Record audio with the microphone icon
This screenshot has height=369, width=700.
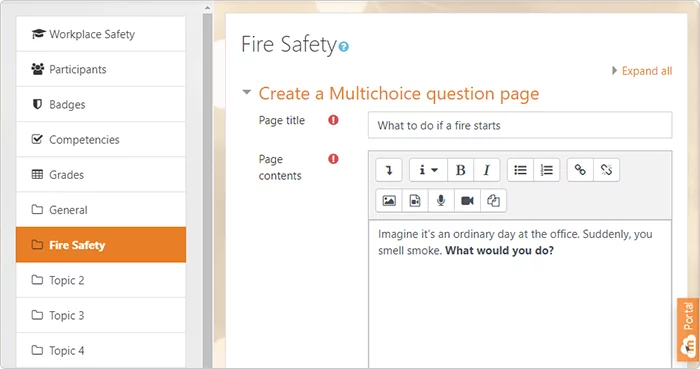pyautogui.click(x=441, y=201)
